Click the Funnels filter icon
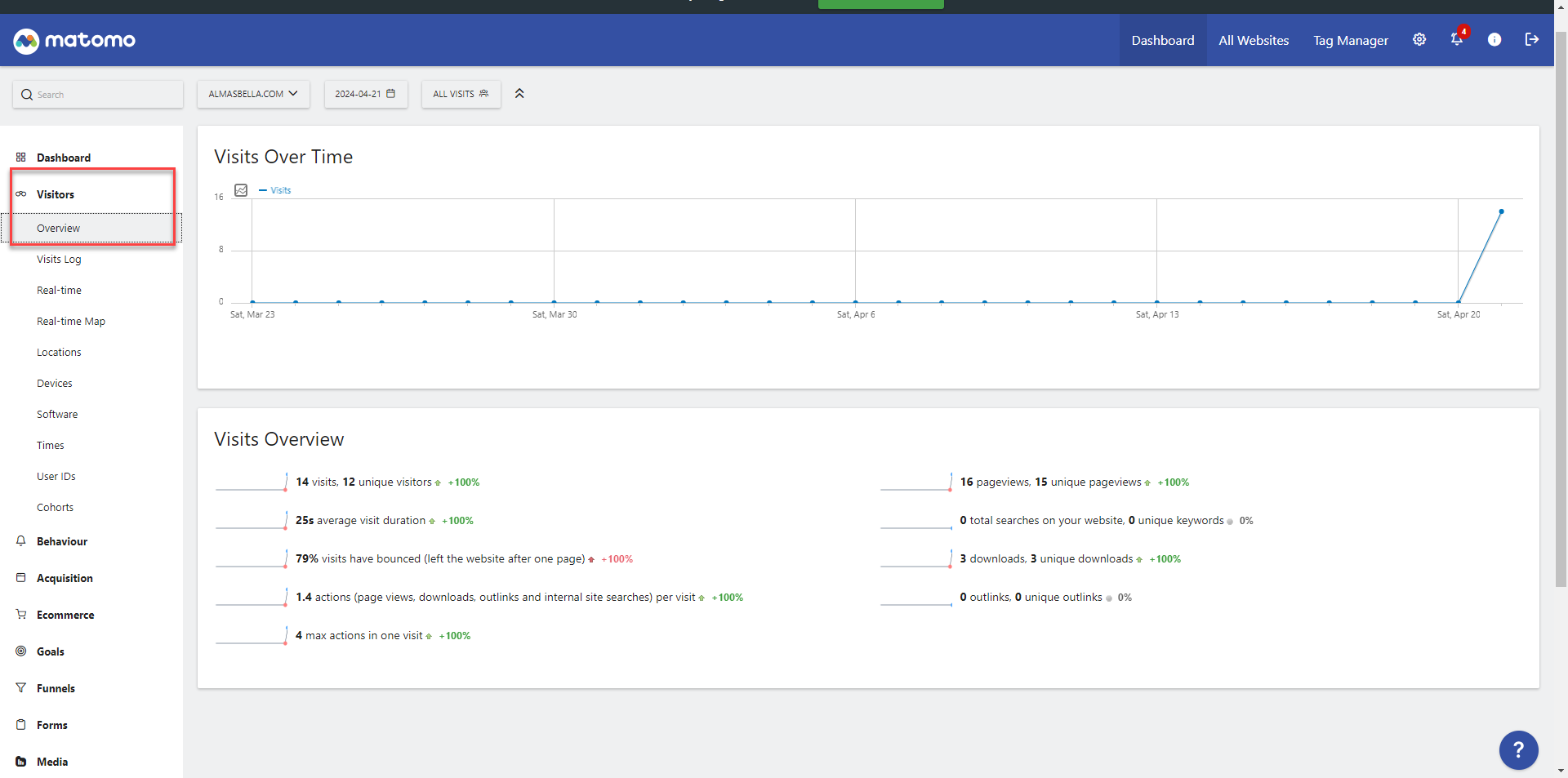The height and width of the screenshot is (778, 1568). [21, 687]
